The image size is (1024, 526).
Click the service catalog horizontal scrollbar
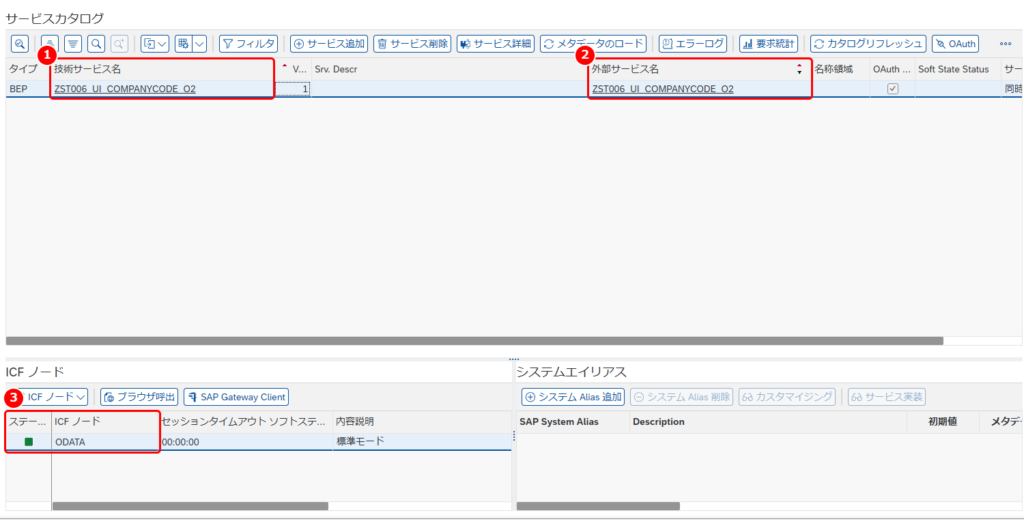point(475,340)
